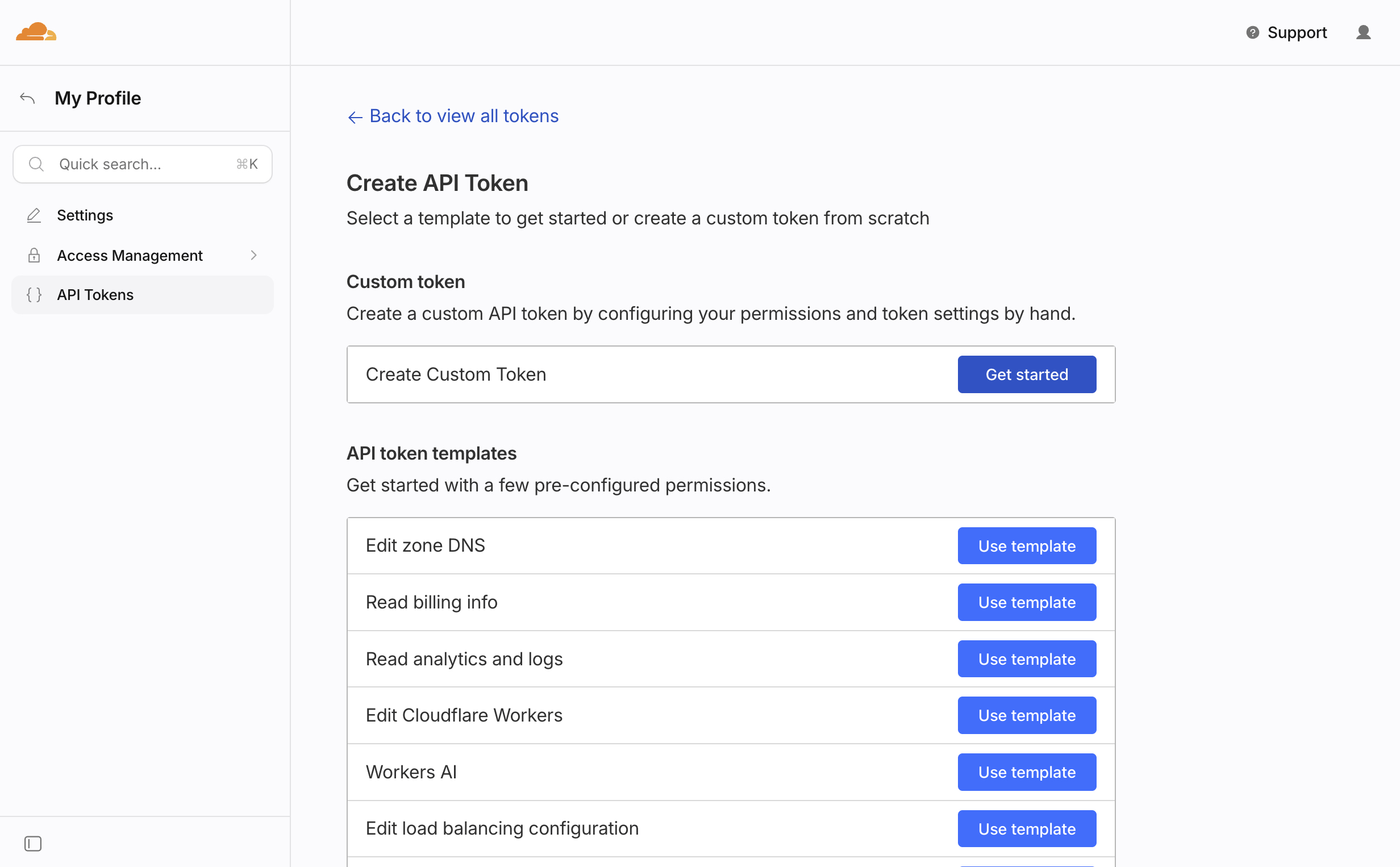Click Get started for custom token

pyautogui.click(x=1027, y=374)
